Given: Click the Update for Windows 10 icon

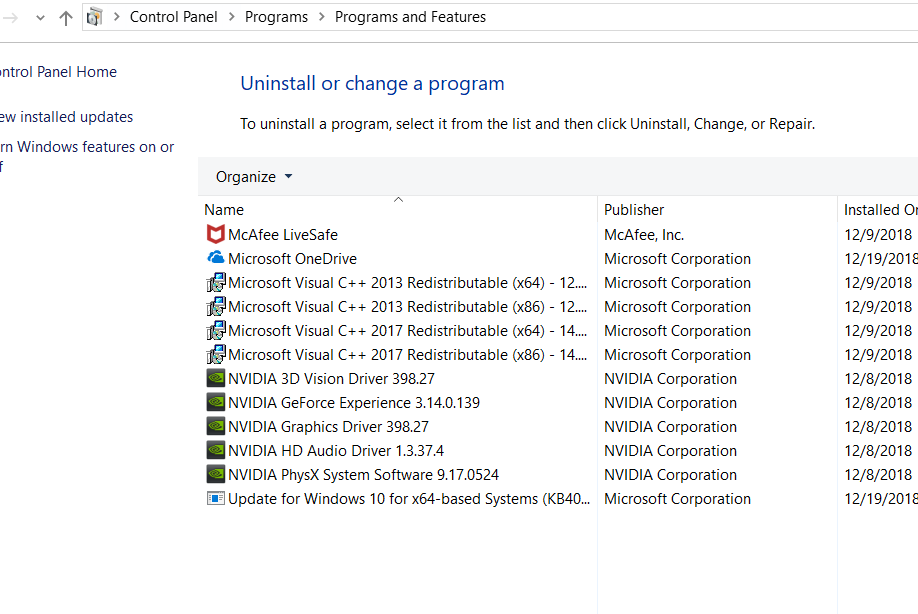Looking at the screenshot, I should coord(215,498).
